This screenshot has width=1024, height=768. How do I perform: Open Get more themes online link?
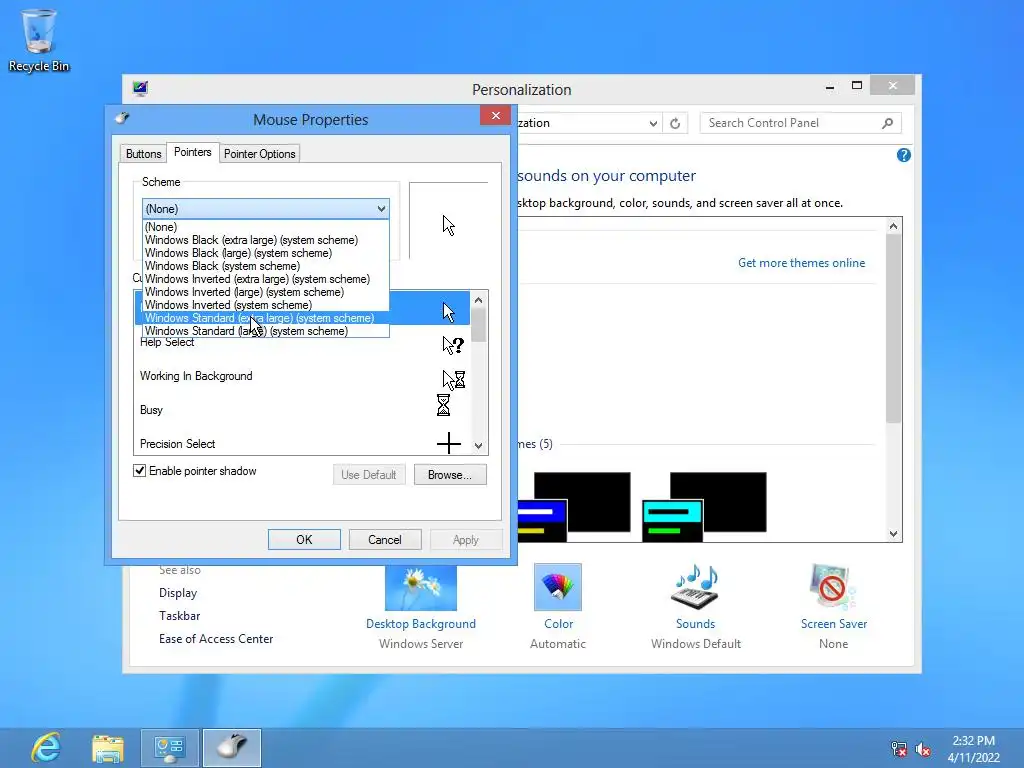(801, 263)
